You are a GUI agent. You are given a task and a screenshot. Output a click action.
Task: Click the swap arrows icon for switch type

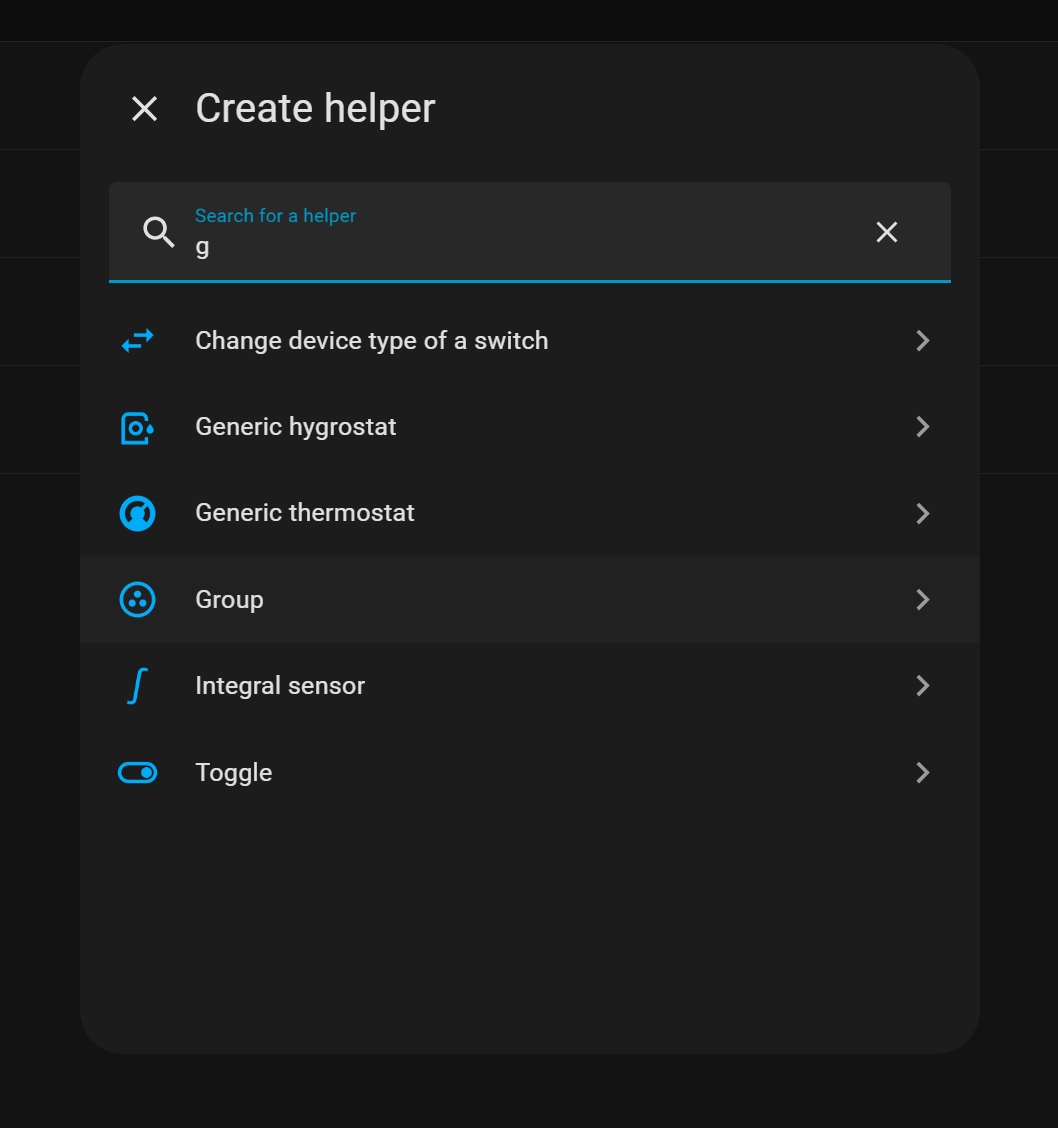[x=137, y=341]
